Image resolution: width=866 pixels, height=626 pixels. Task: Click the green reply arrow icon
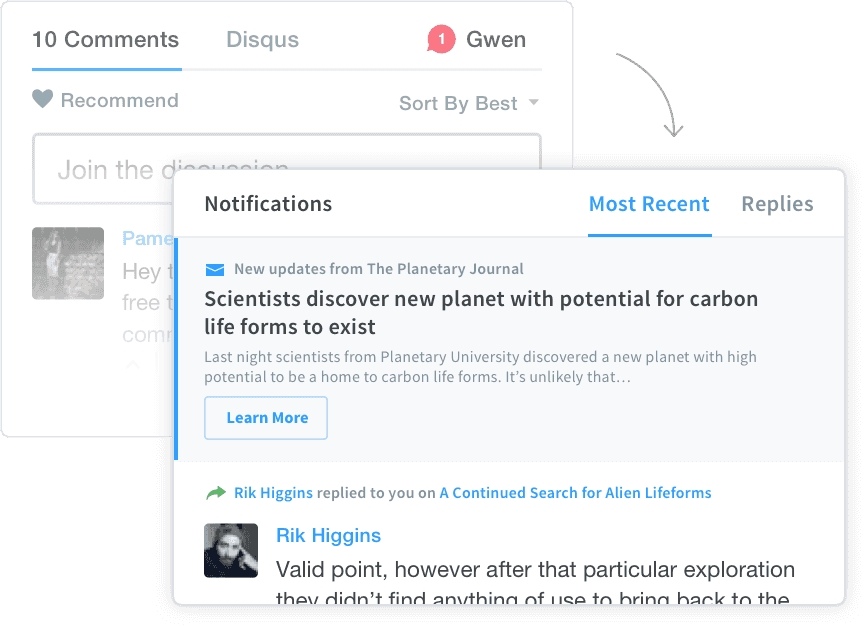point(215,493)
